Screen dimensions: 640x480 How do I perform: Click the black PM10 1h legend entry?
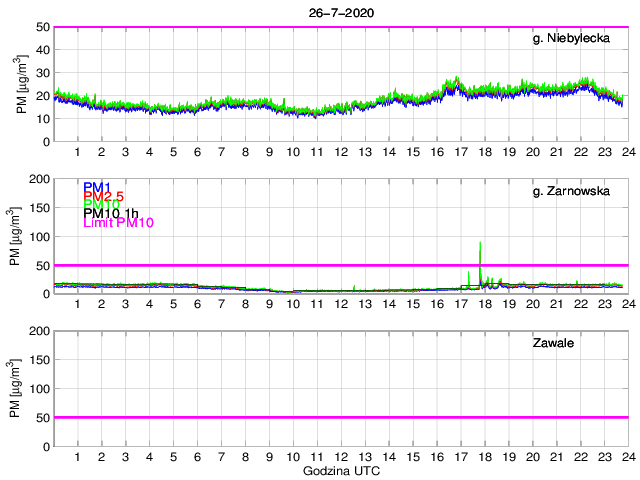(111, 214)
